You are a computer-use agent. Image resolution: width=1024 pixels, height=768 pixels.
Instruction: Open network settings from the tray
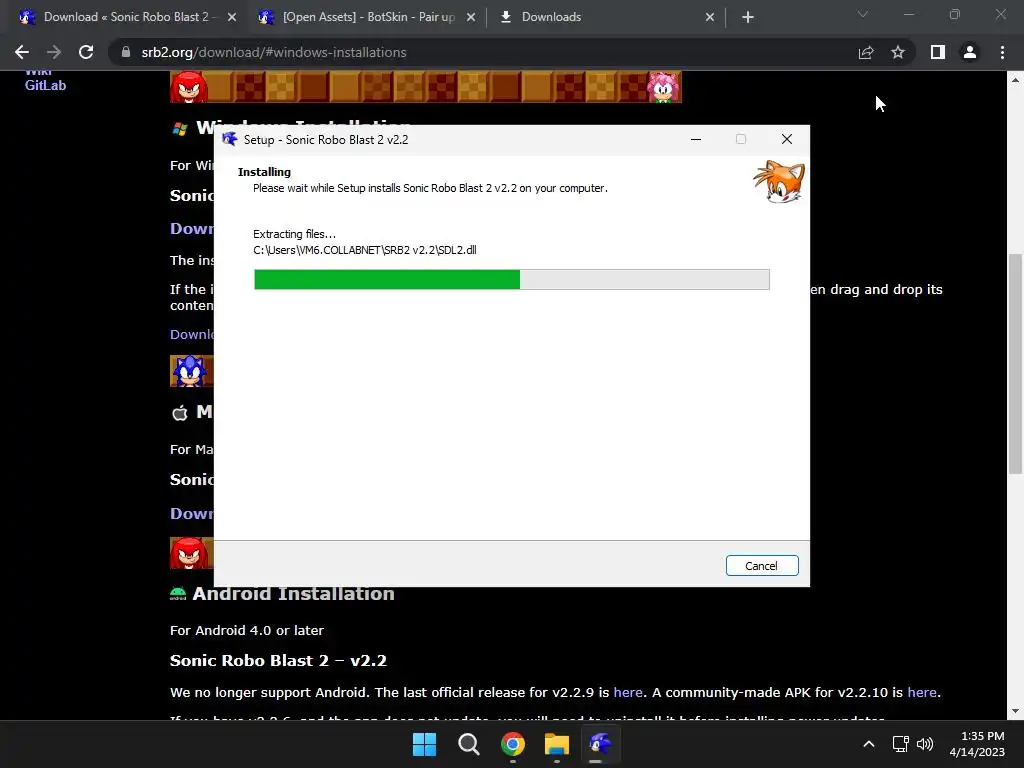pos(901,744)
